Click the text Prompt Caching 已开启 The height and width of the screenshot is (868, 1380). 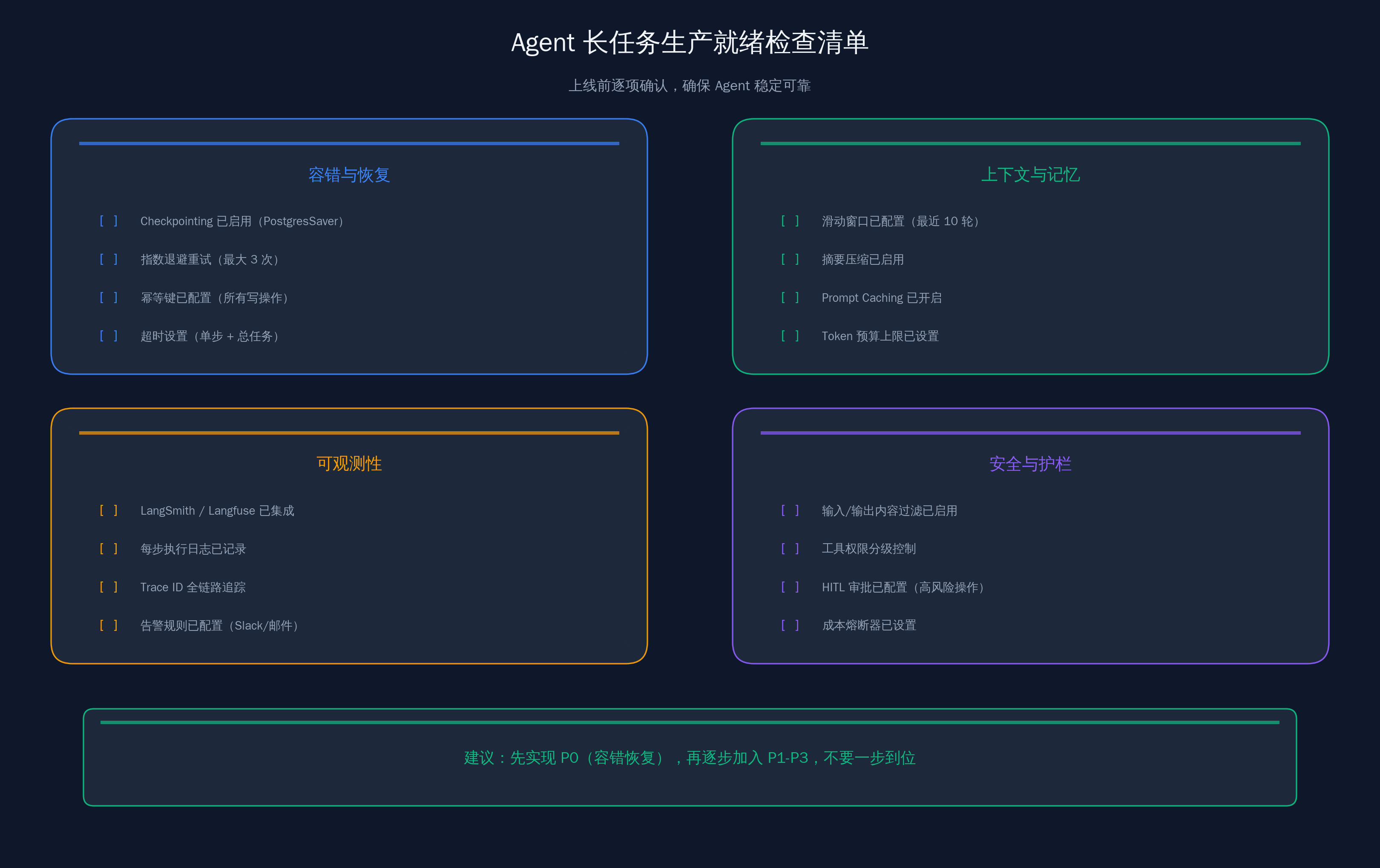pos(882,298)
